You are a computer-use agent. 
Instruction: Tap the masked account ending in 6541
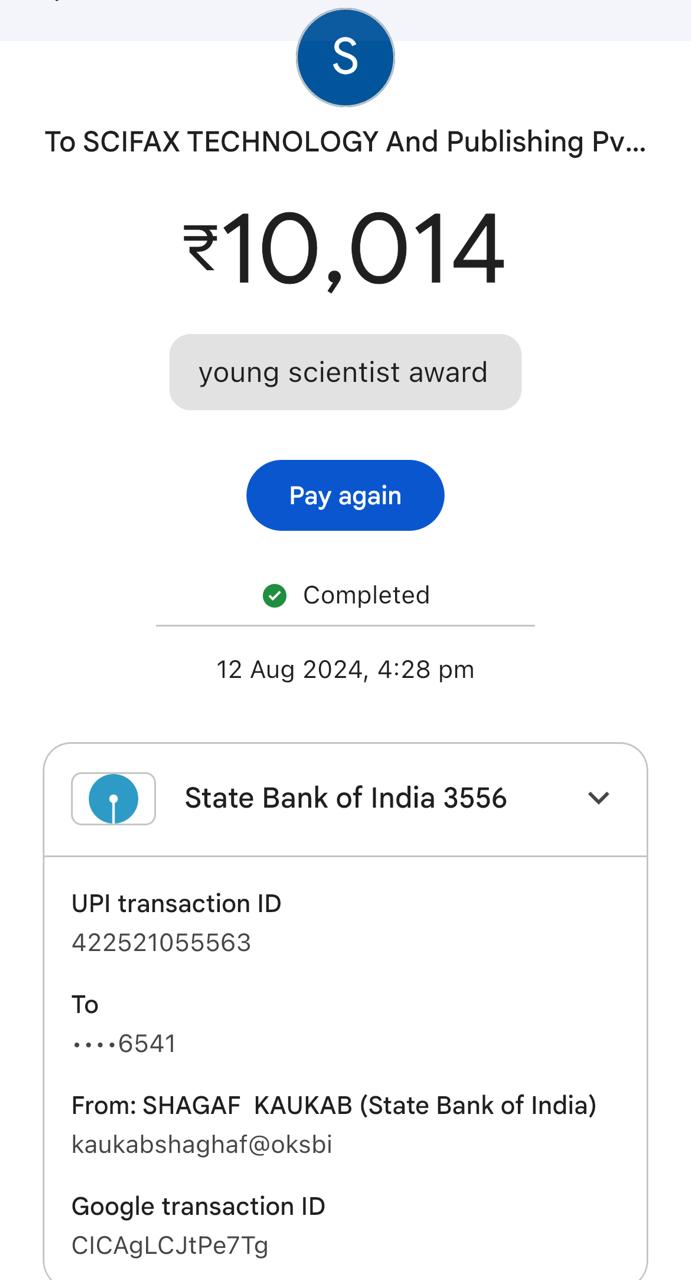(124, 1044)
